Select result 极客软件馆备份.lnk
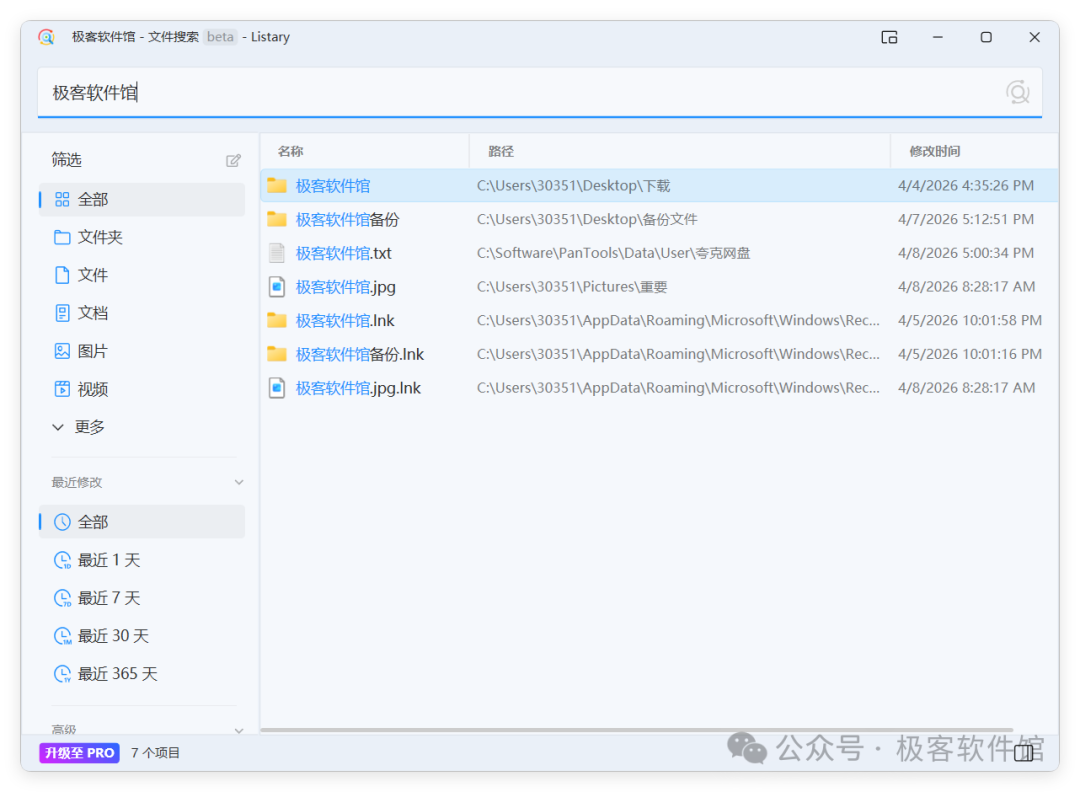The image size is (1080, 792). tap(360, 355)
